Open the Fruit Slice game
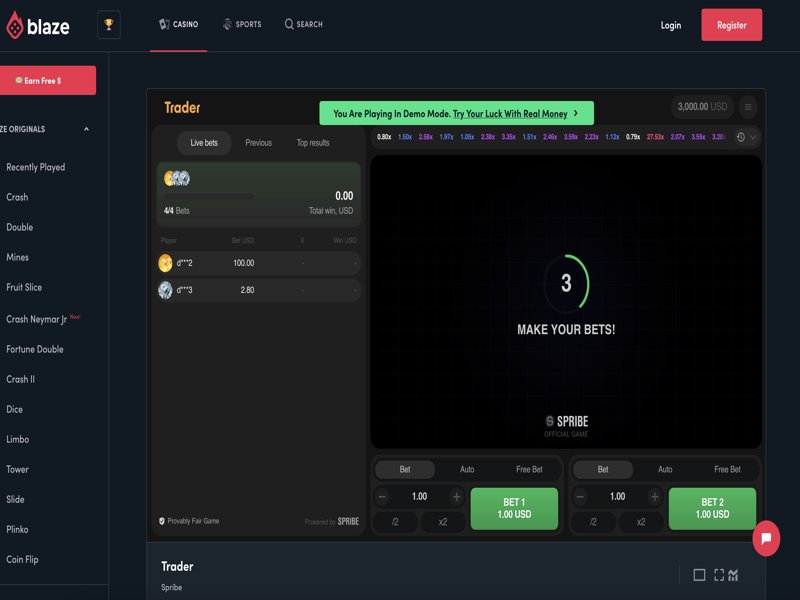 point(24,287)
